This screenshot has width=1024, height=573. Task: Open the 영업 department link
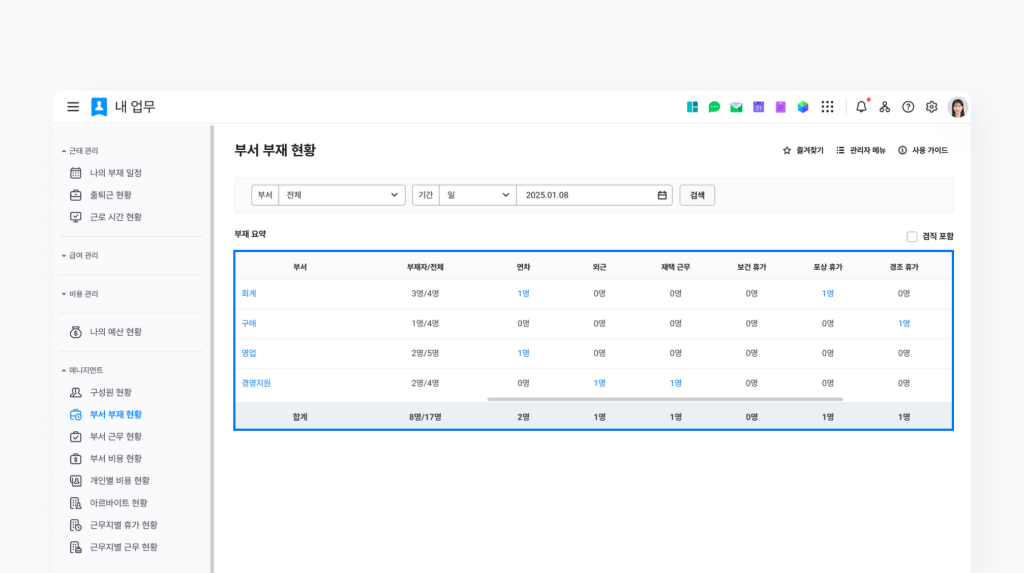(x=249, y=353)
